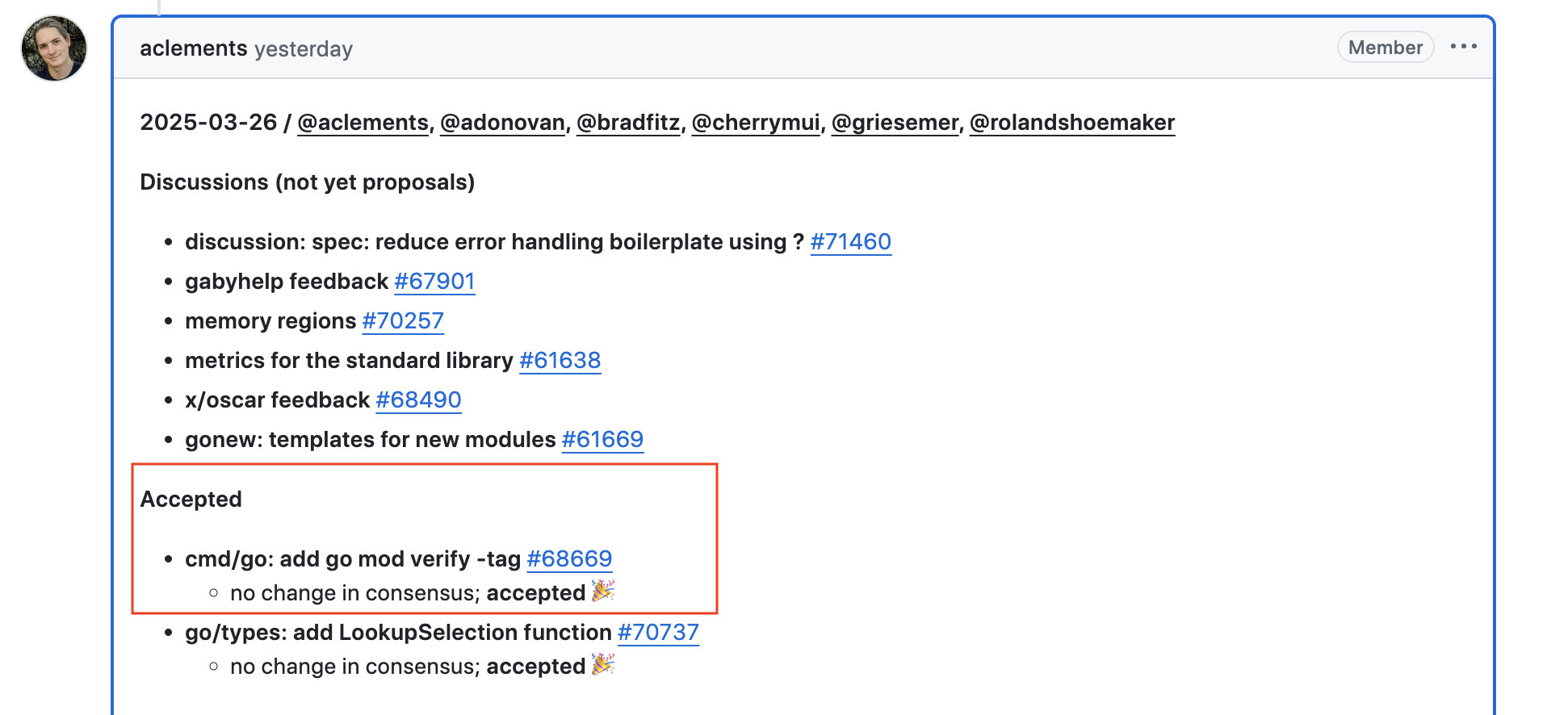The height and width of the screenshot is (715, 1568).
Task: Open issue #71460 on error handling
Action: point(851,242)
